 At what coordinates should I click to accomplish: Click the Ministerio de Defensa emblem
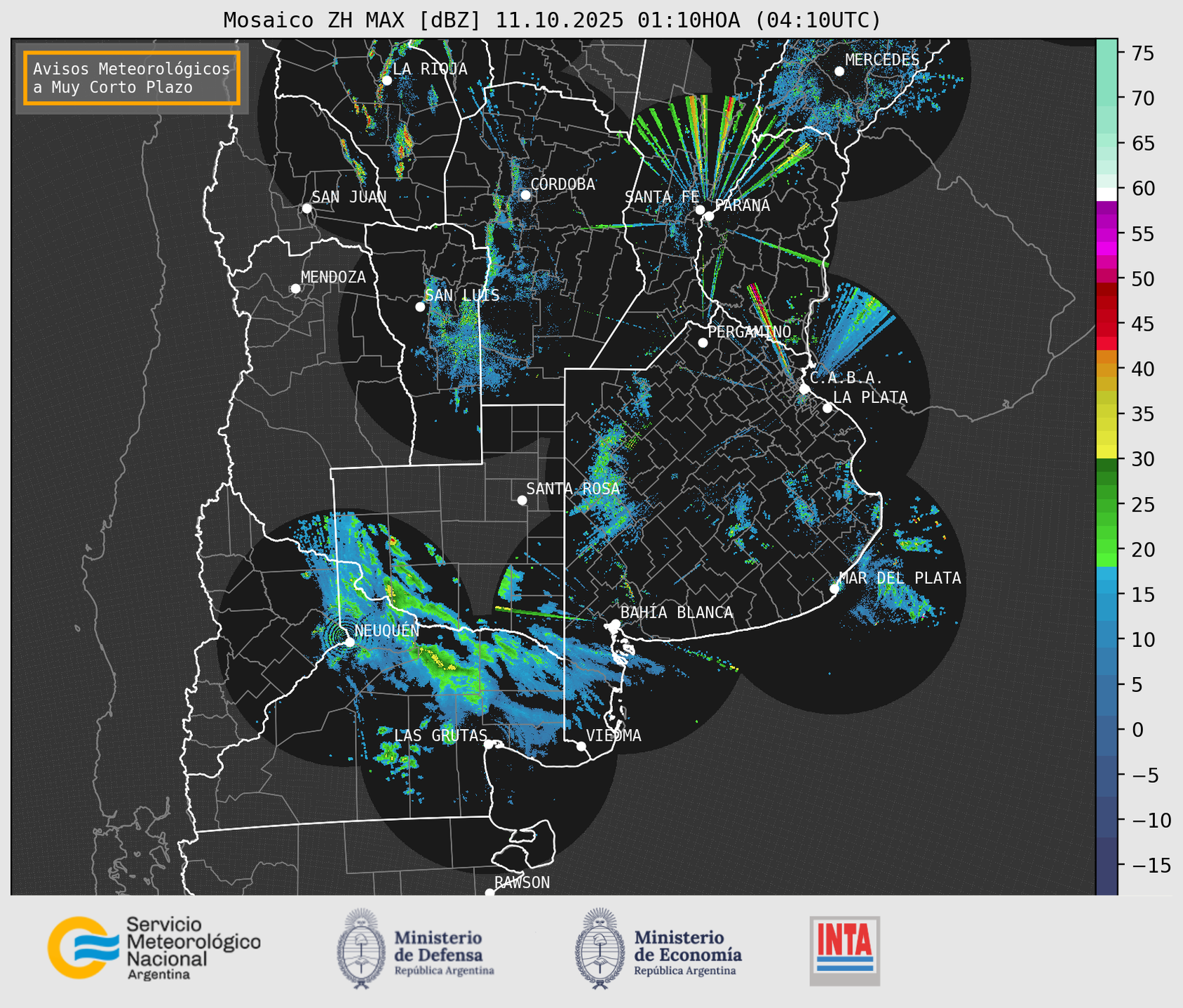tap(360, 949)
